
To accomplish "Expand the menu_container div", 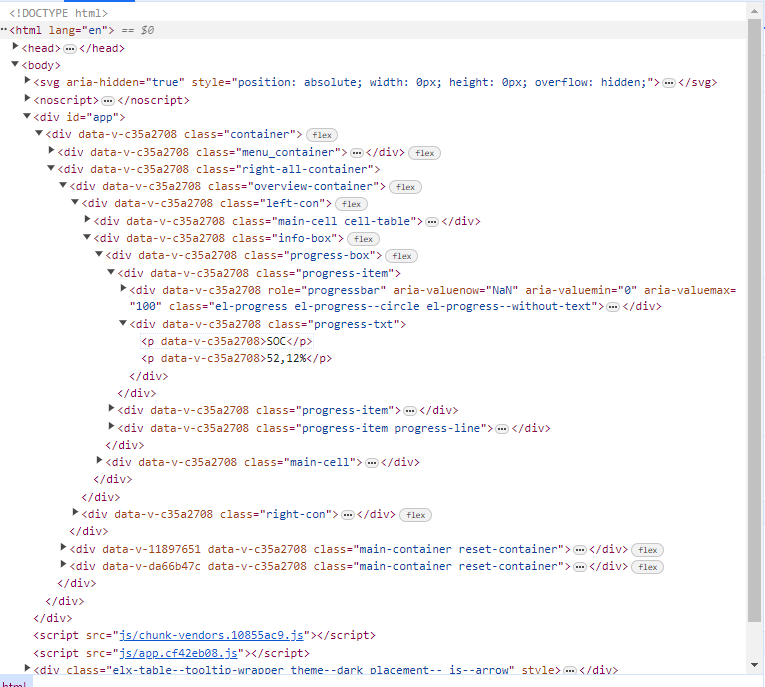I will pyautogui.click(x=51, y=150).
